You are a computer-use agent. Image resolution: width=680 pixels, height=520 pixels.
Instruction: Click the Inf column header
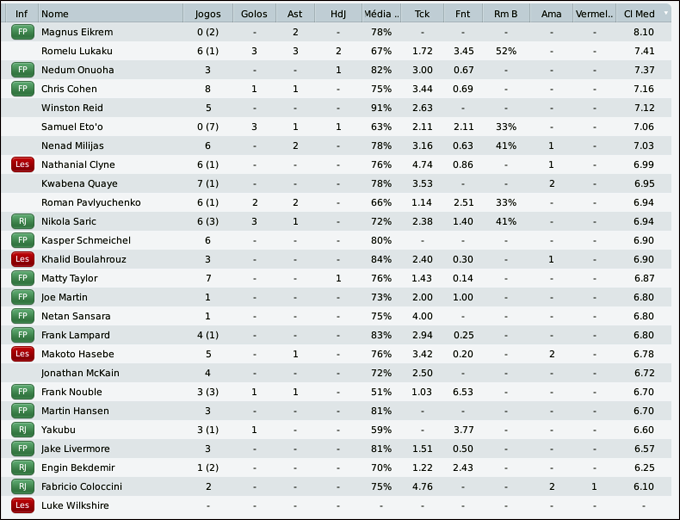click(x=22, y=14)
